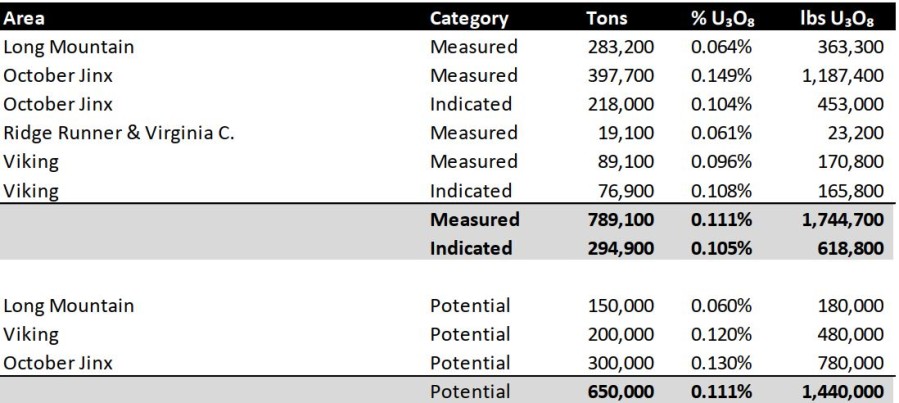Select the 1,744,700 measured lbs cell

coord(843,219)
